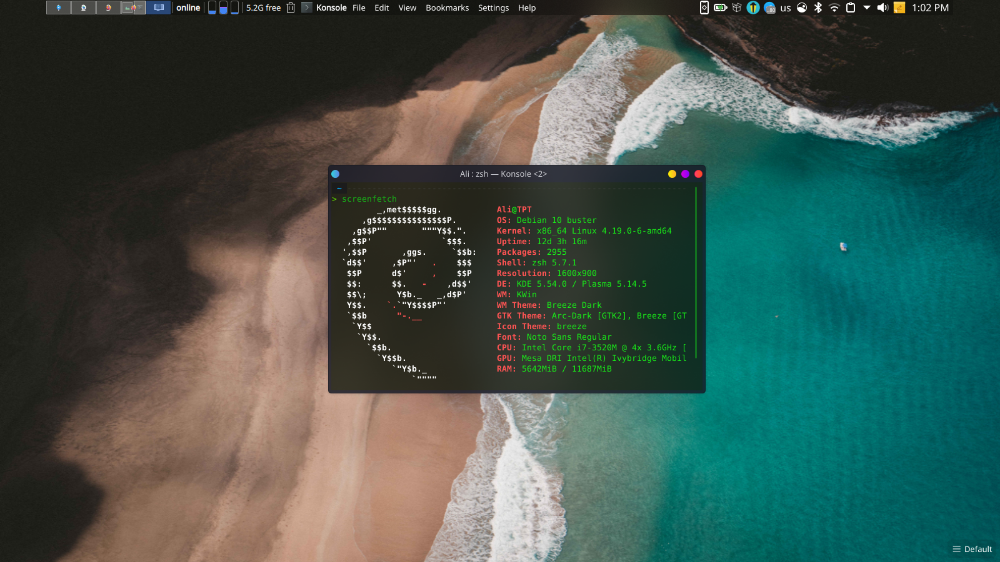The image size is (1000, 562).
Task: Click the trash icon in top panel
Action: pyautogui.click(x=291, y=8)
